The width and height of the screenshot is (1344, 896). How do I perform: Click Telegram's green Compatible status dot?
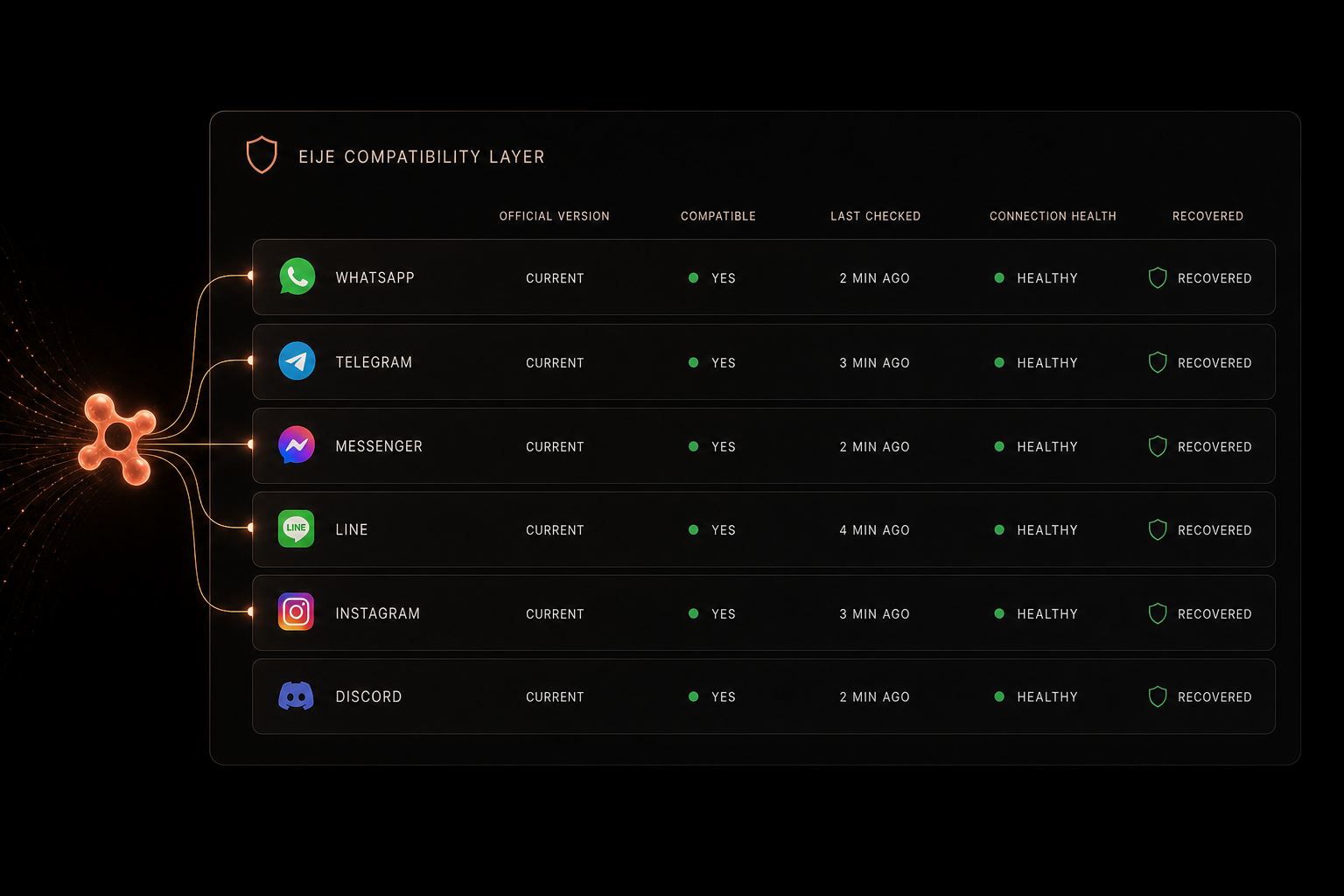tap(693, 362)
